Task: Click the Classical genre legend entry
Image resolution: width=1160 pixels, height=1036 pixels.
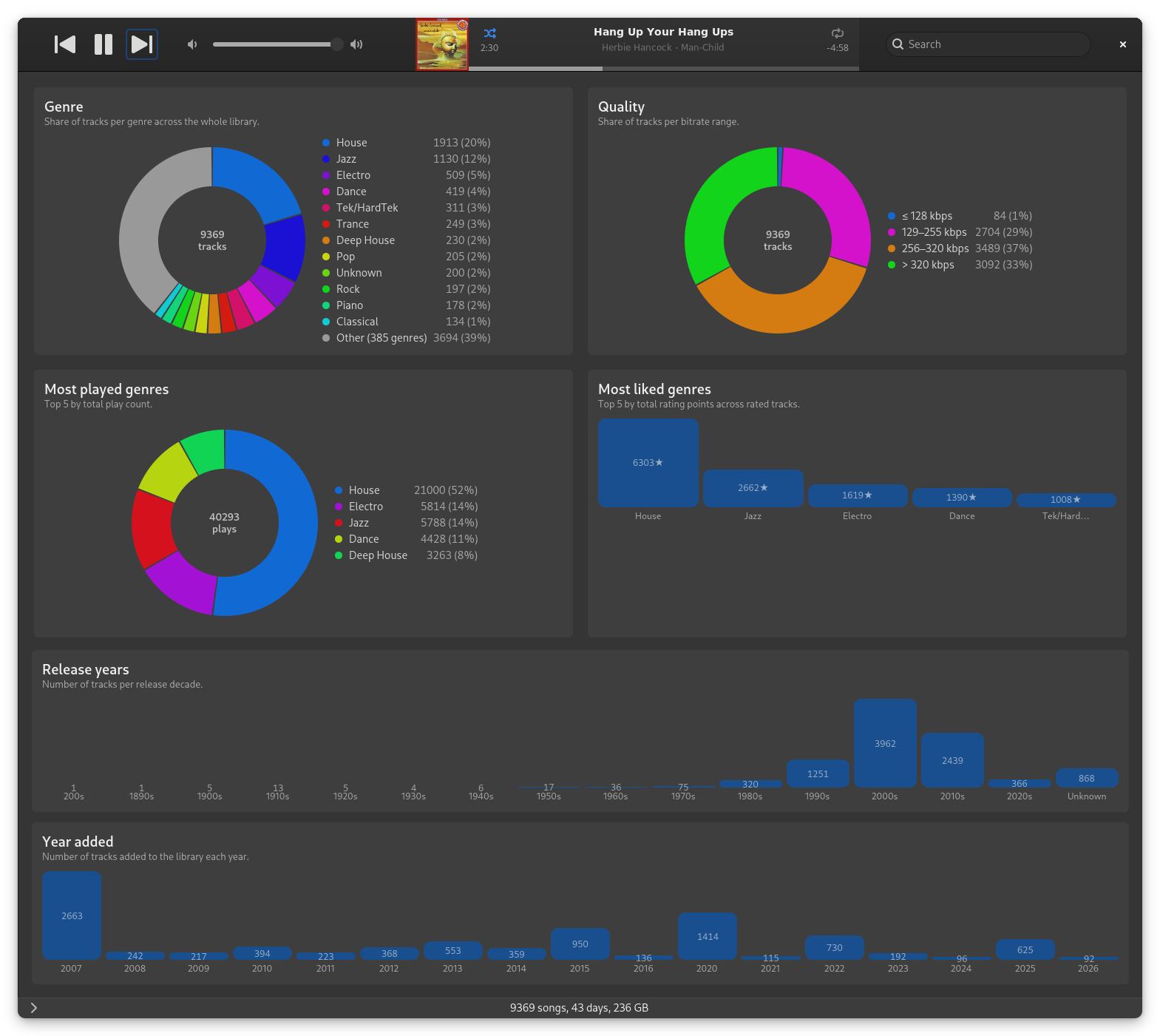Action: click(x=407, y=322)
